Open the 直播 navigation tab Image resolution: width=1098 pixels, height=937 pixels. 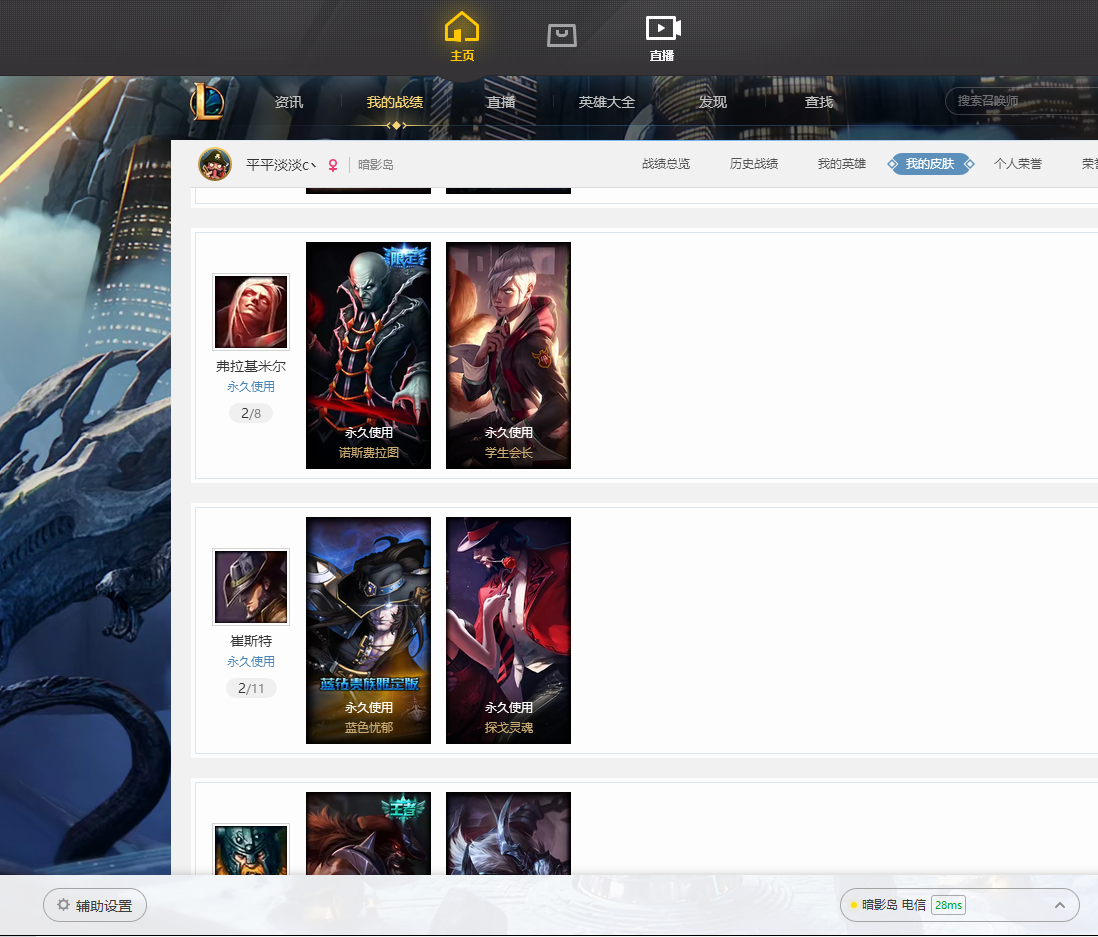pos(501,102)
